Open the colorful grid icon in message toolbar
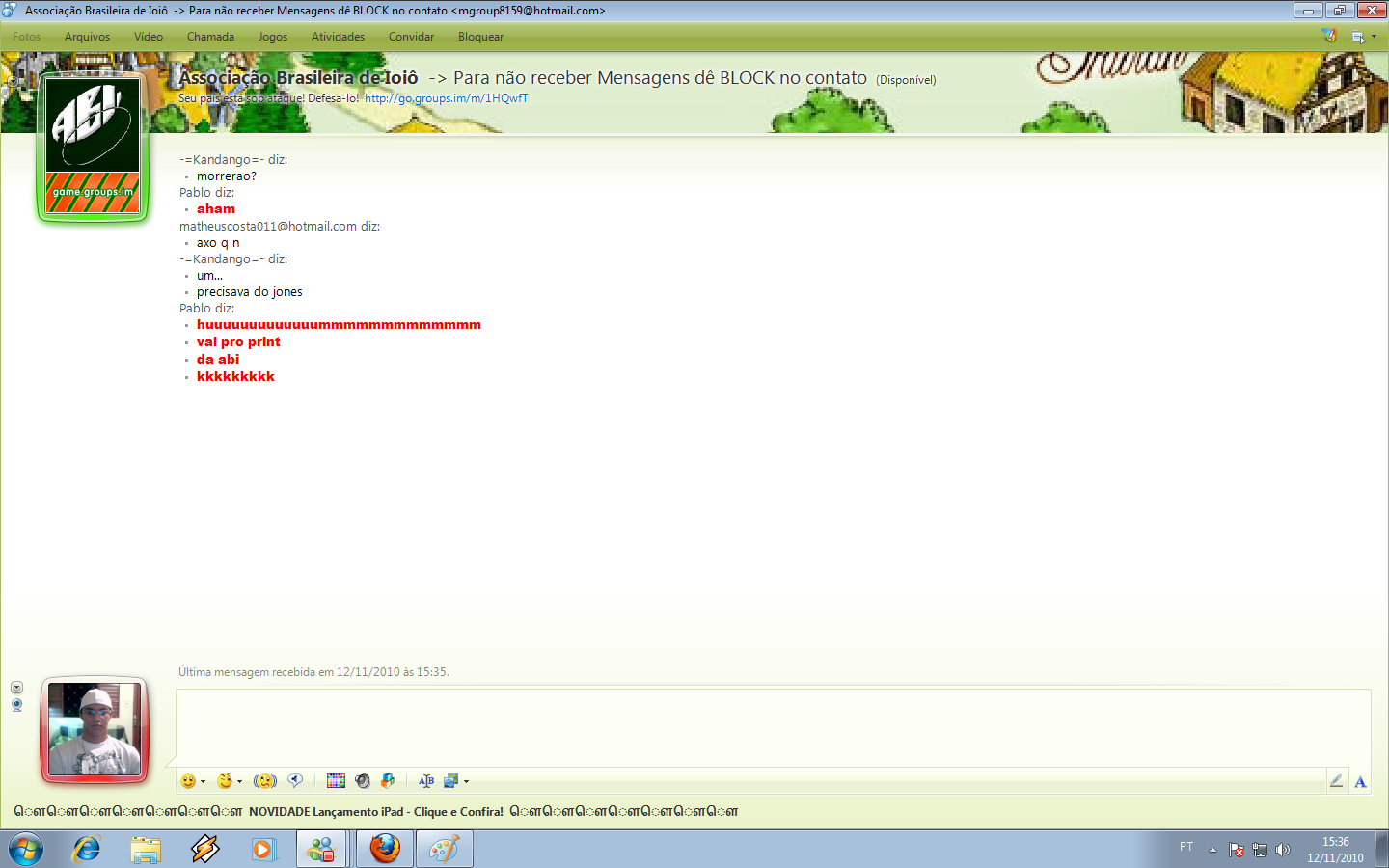Screen dimensions: 1389x868 (336, 781)
